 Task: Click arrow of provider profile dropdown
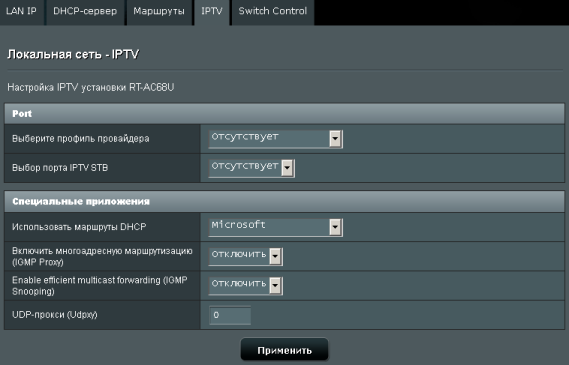(x=335, y=139)
